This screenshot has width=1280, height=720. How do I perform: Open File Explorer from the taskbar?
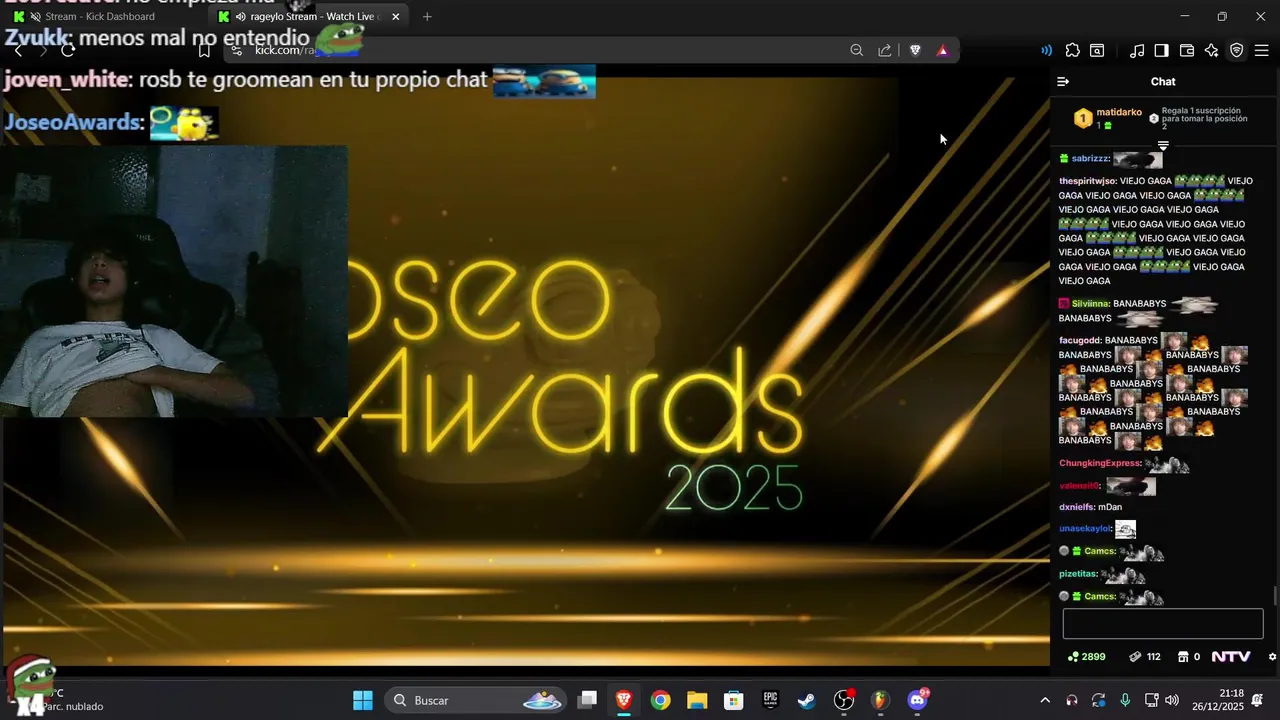pos(697,700)
